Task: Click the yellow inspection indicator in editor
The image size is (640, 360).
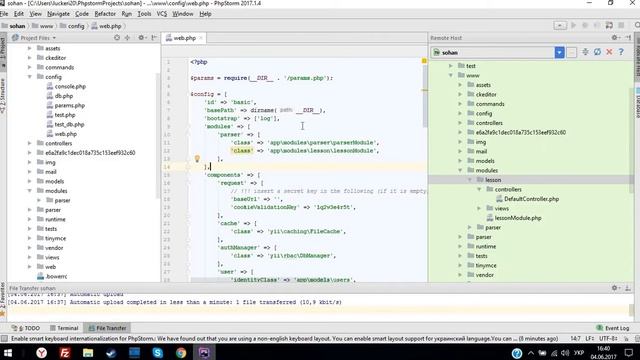Action: pyautogui.click(x=424, y=61)
